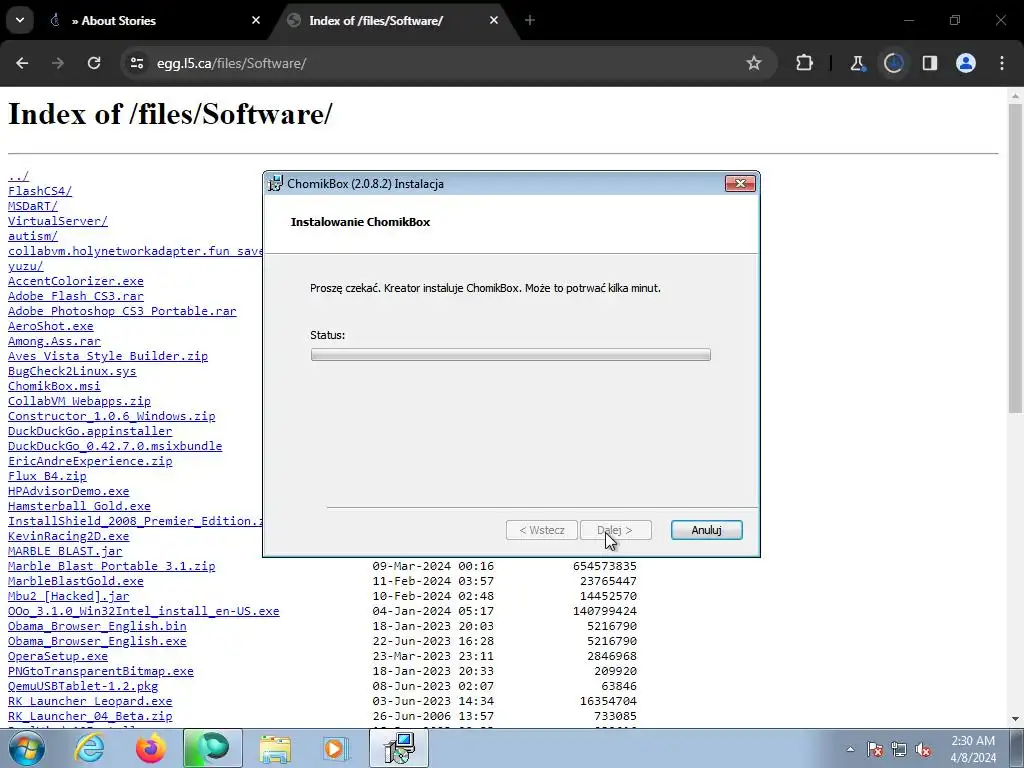Download OperaSetup.exe
This screenshot has height=768, width=1024.
[x=57, y=656]
